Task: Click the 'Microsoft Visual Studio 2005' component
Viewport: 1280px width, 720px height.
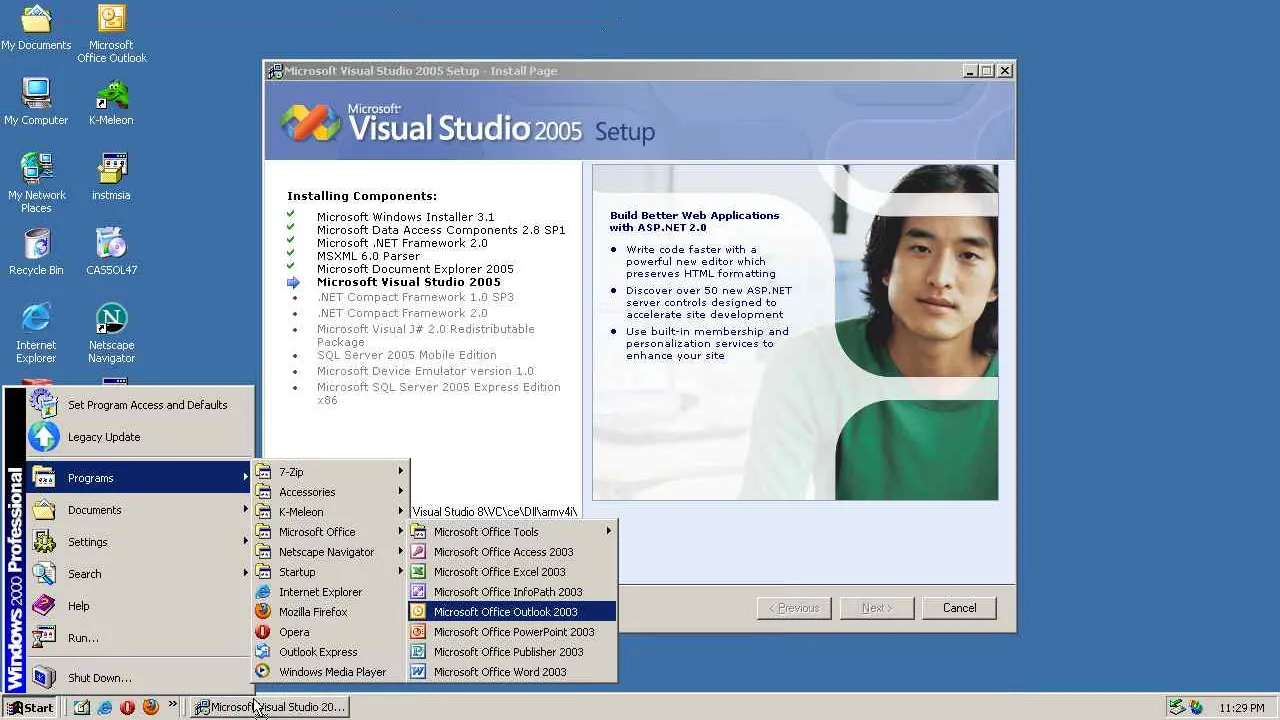Action: [409, 282]
